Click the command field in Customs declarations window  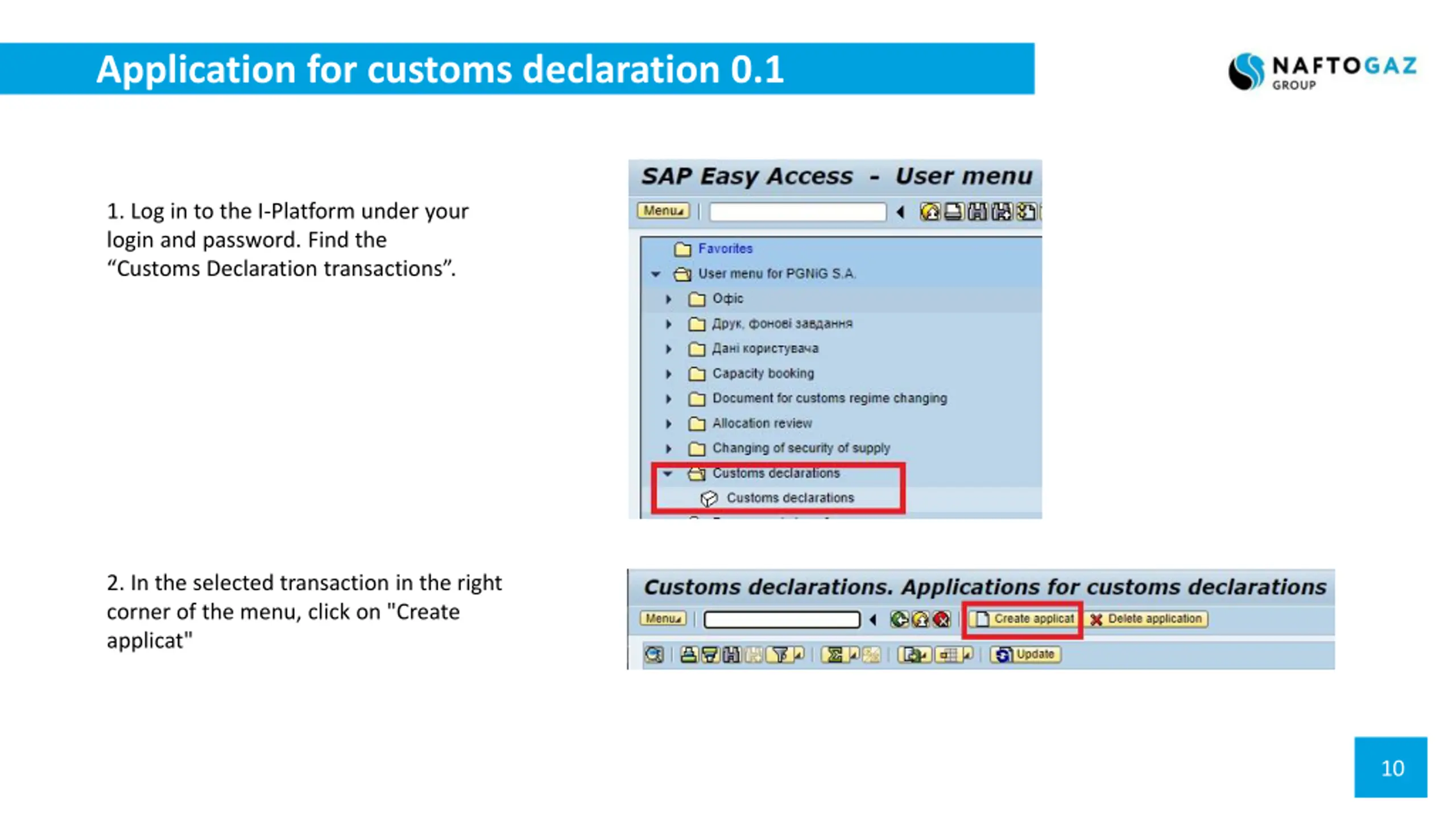coord(782,619)
